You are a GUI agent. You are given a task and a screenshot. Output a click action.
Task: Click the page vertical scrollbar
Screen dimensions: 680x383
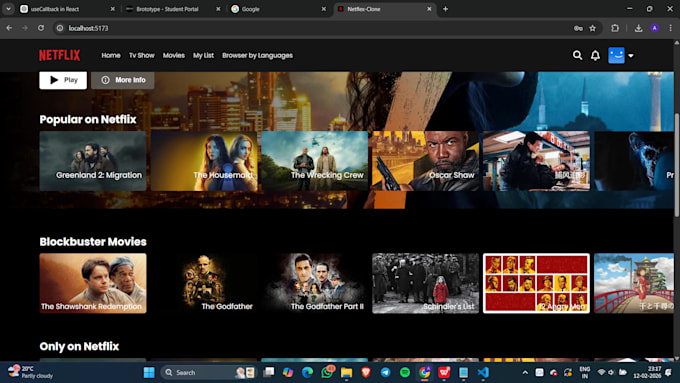[x=676, y=165]
